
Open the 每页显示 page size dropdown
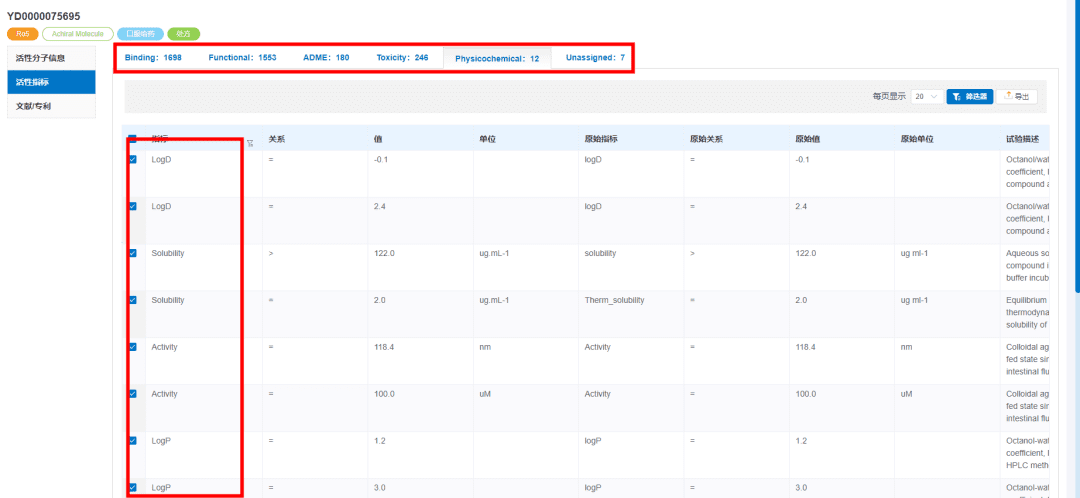[927, 97]
